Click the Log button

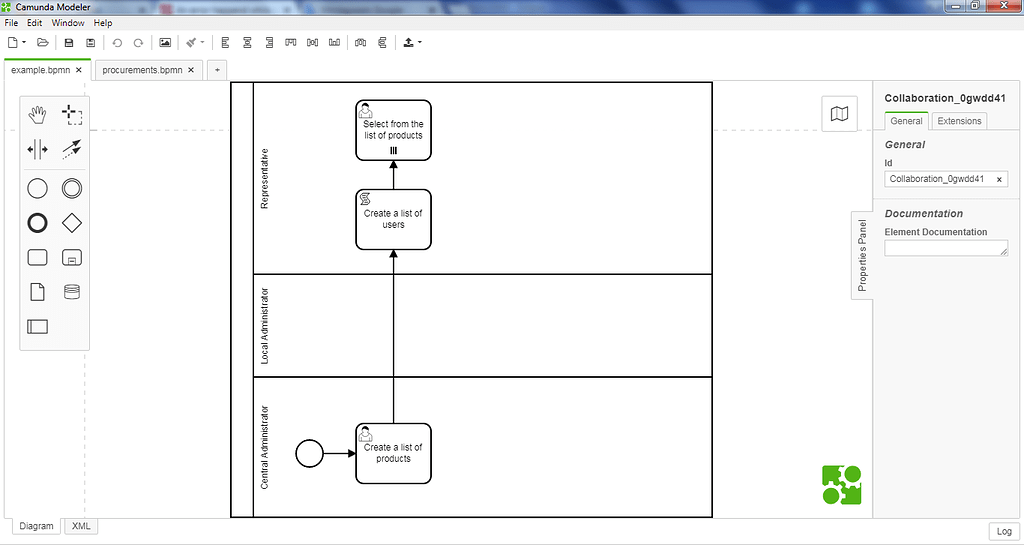coord(1004,532)
